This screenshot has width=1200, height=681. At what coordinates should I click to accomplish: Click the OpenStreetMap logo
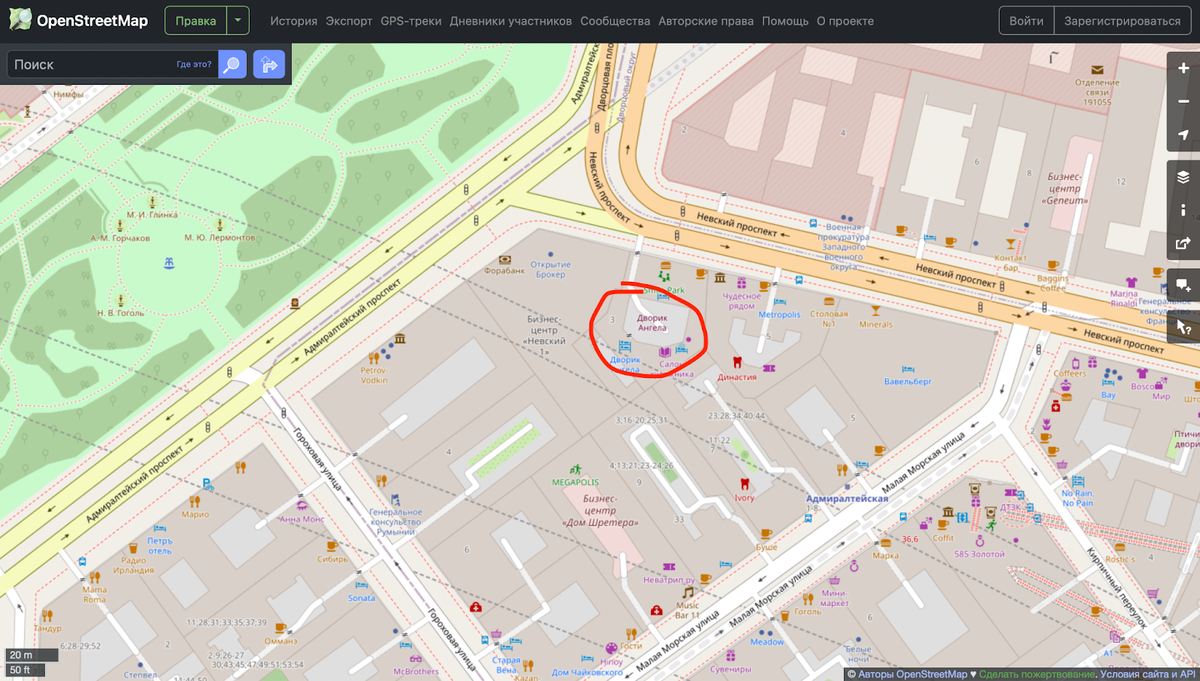tap(76, 21)
